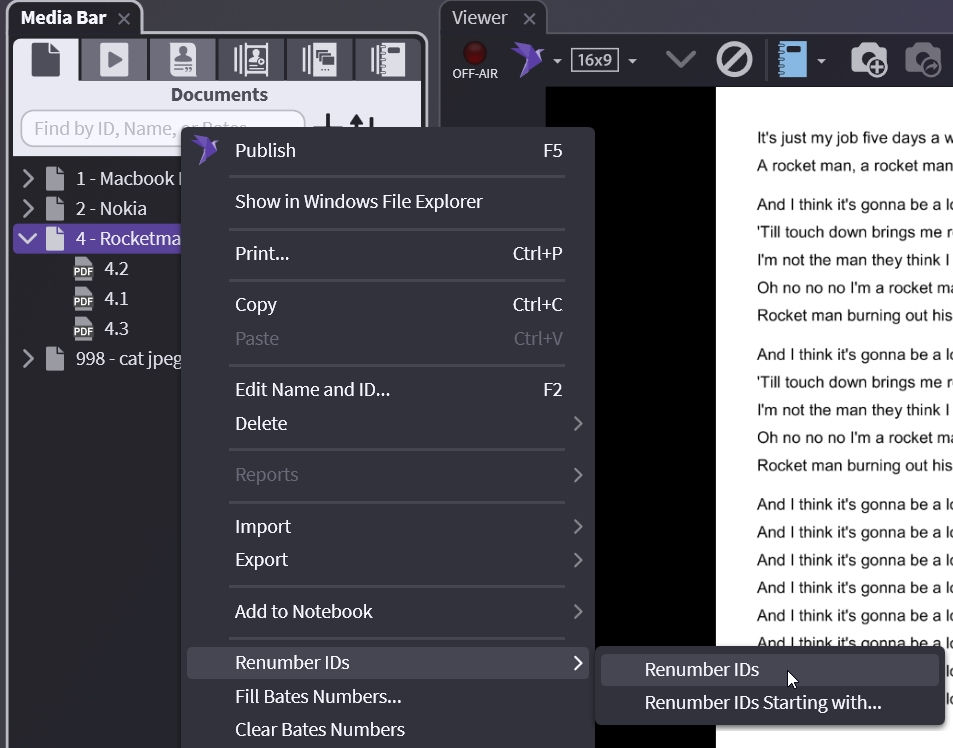Viewport: 953px width, 748px height.
Task: Click the camera with plus snapshot icon
Action: [x=868, y=60]
